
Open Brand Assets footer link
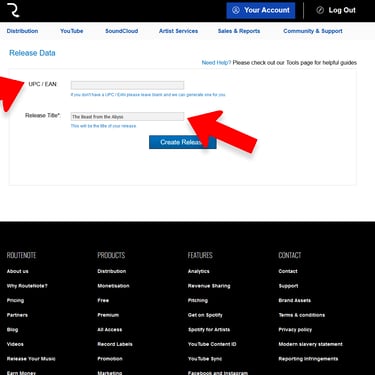click(295, 301)
